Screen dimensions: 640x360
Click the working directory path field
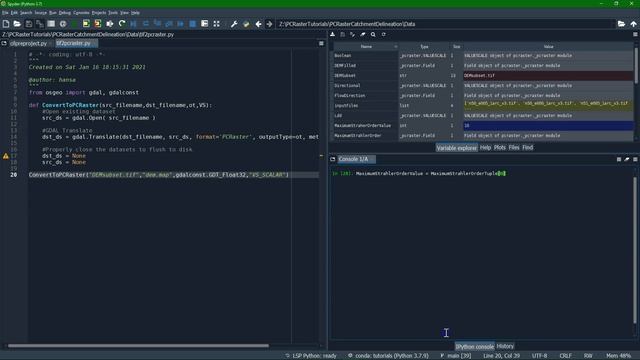(x=445, y=24)
